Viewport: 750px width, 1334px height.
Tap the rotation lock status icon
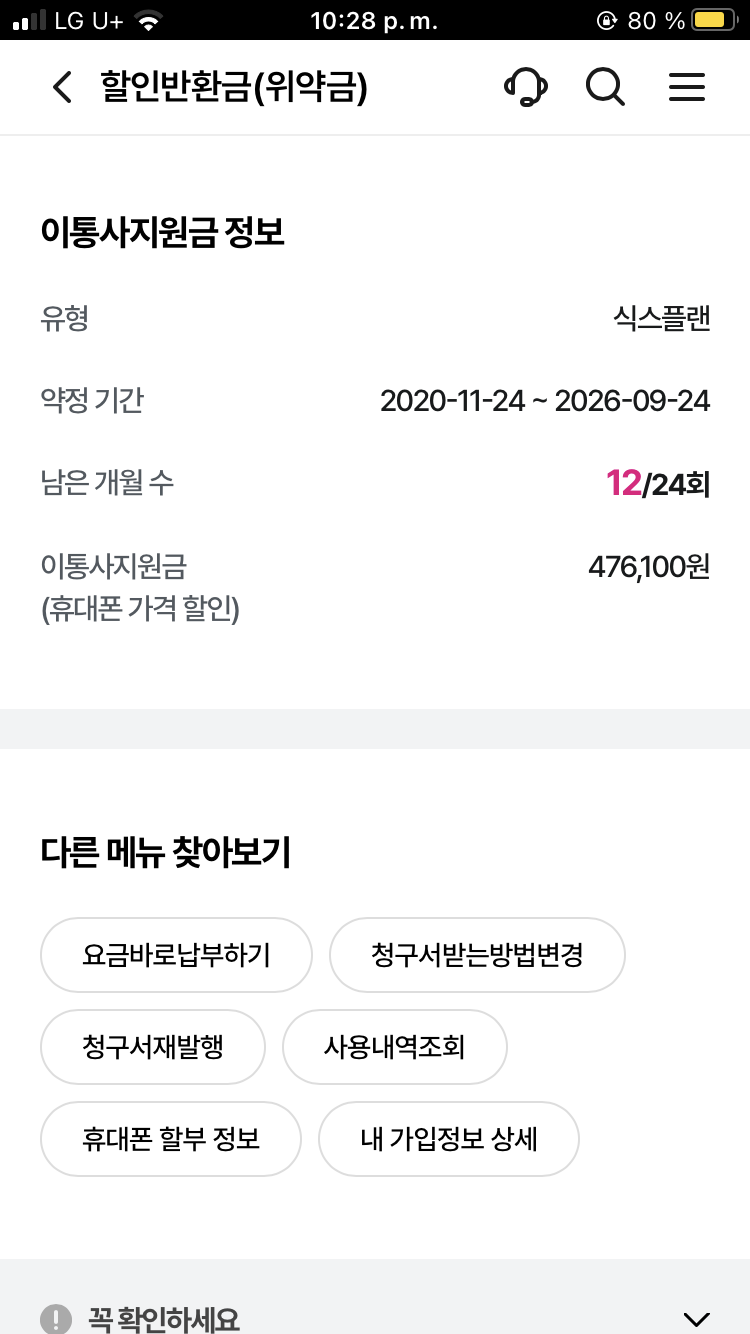pyautogui.click(x=606, y=20)
